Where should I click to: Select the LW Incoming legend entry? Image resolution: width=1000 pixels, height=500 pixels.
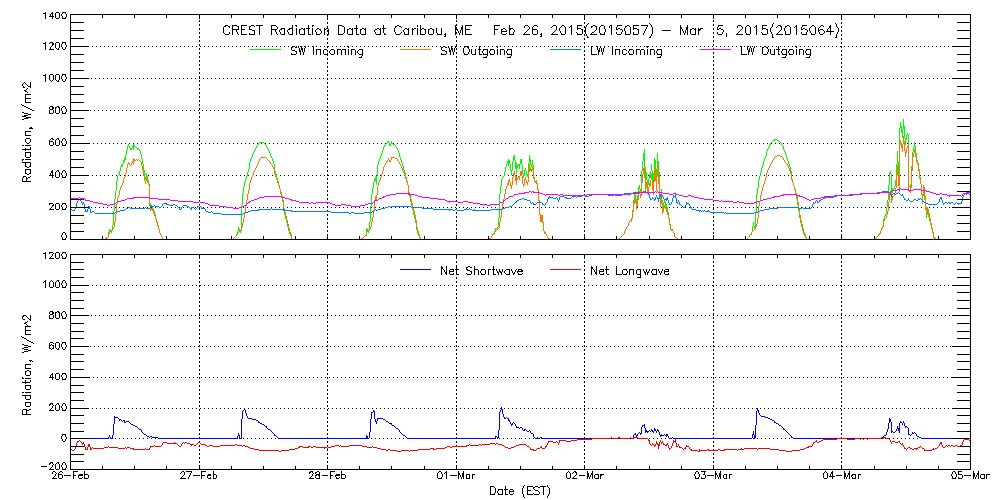[x=626, y=52]
